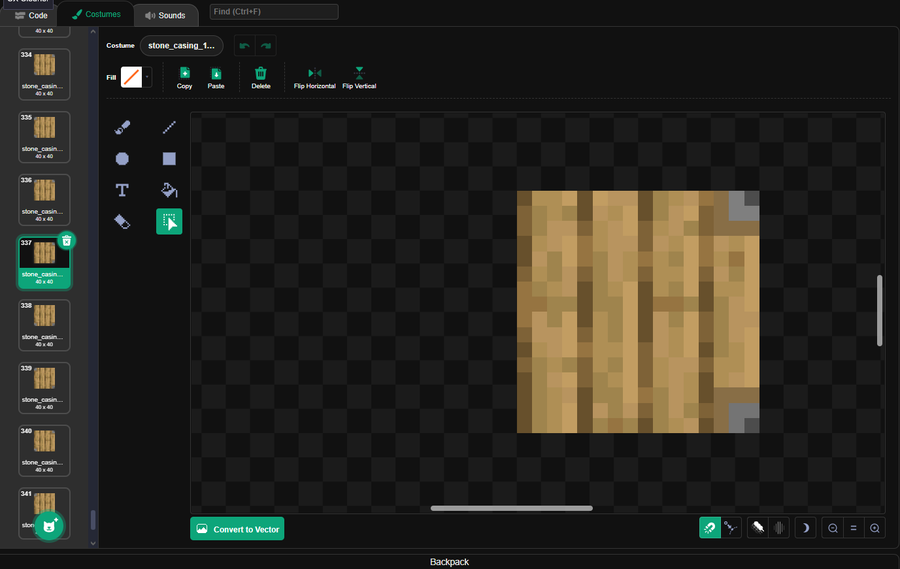
Task: Select the Text tool
Action: (122, 190)
